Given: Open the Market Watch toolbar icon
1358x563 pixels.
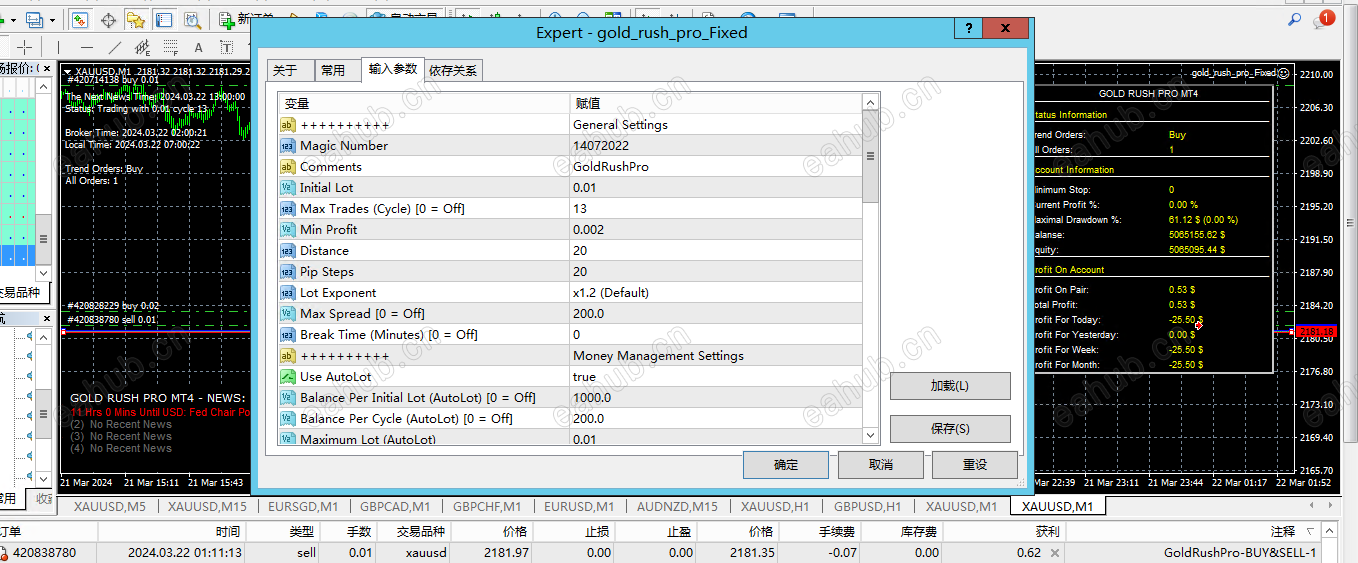Looking at the screenshot, I should 80,20.
